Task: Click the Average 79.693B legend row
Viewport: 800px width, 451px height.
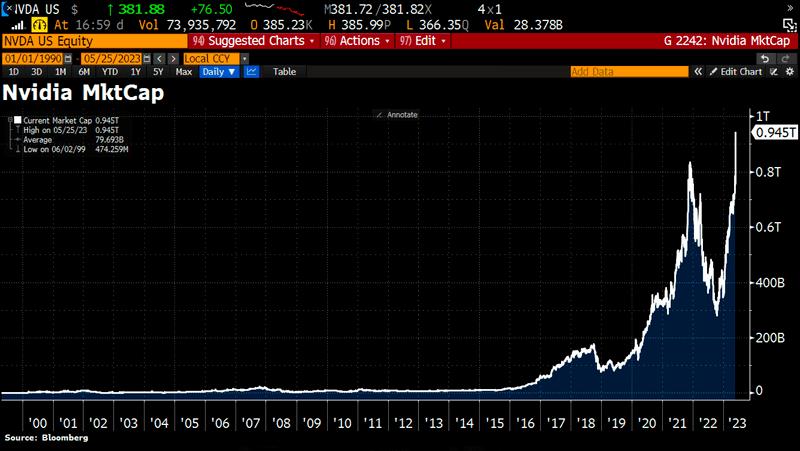Action: tap(73, 140)
